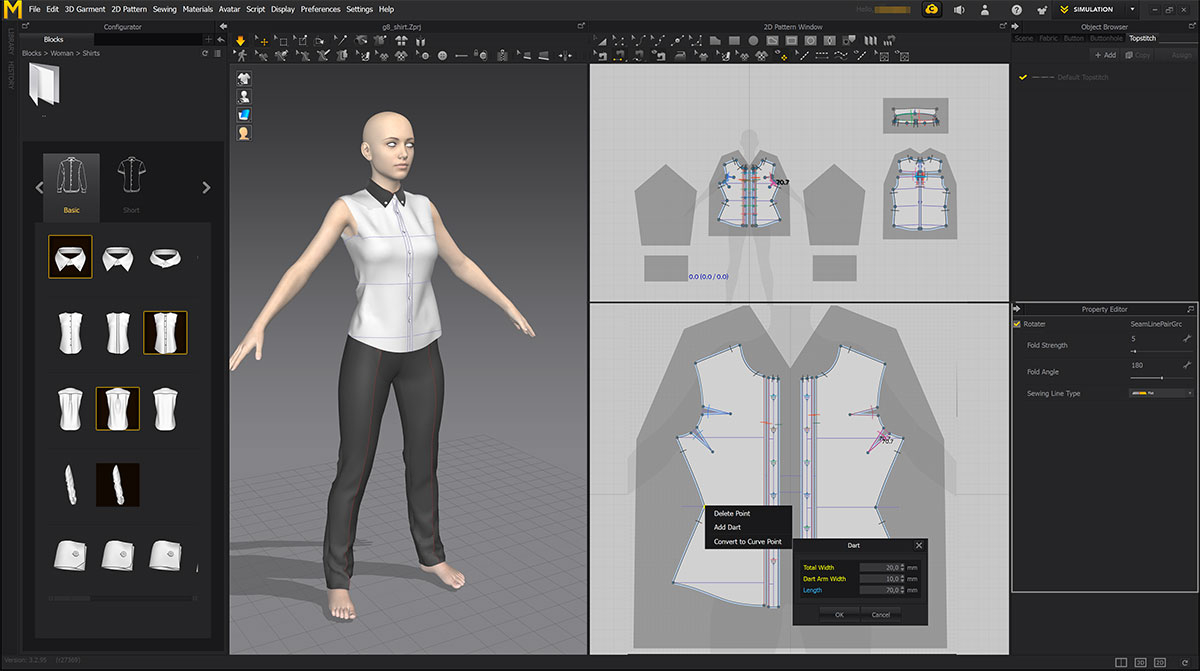Select the Circle pattern drawing tool

point(754,41)
